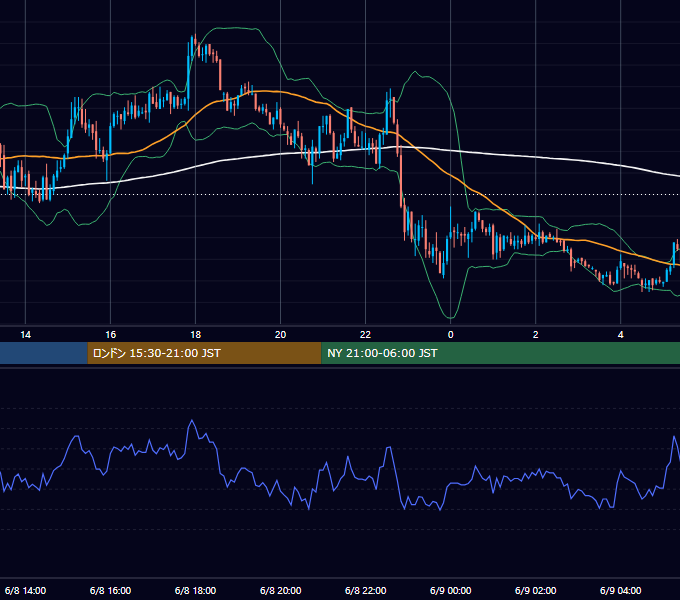Click the hour label 14 on the price chart axis
Screen dimensions: 680x600
(26, 335)
